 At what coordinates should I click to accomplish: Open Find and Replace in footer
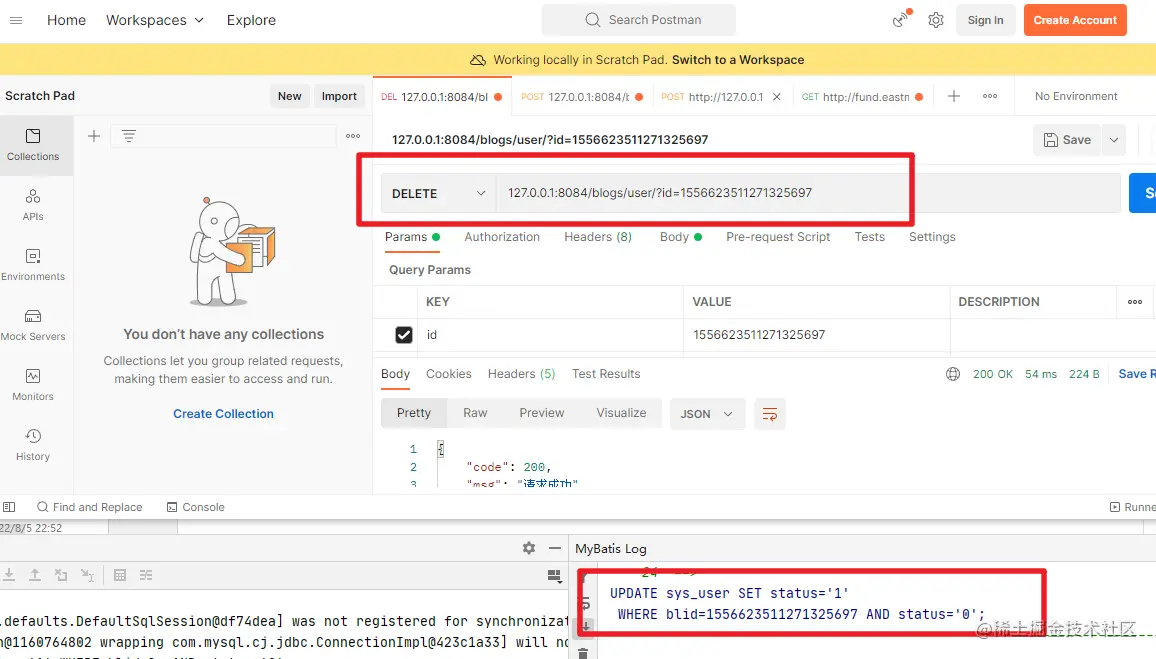click(x=89, y=507)
